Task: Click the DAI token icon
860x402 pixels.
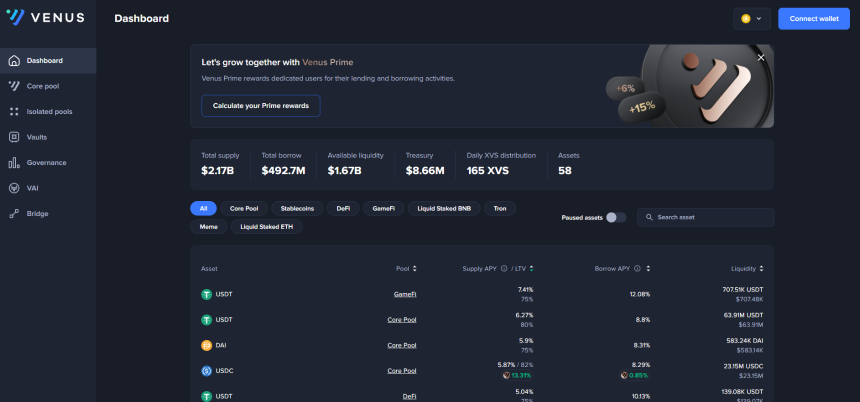Action: click(x=206, y=346)
